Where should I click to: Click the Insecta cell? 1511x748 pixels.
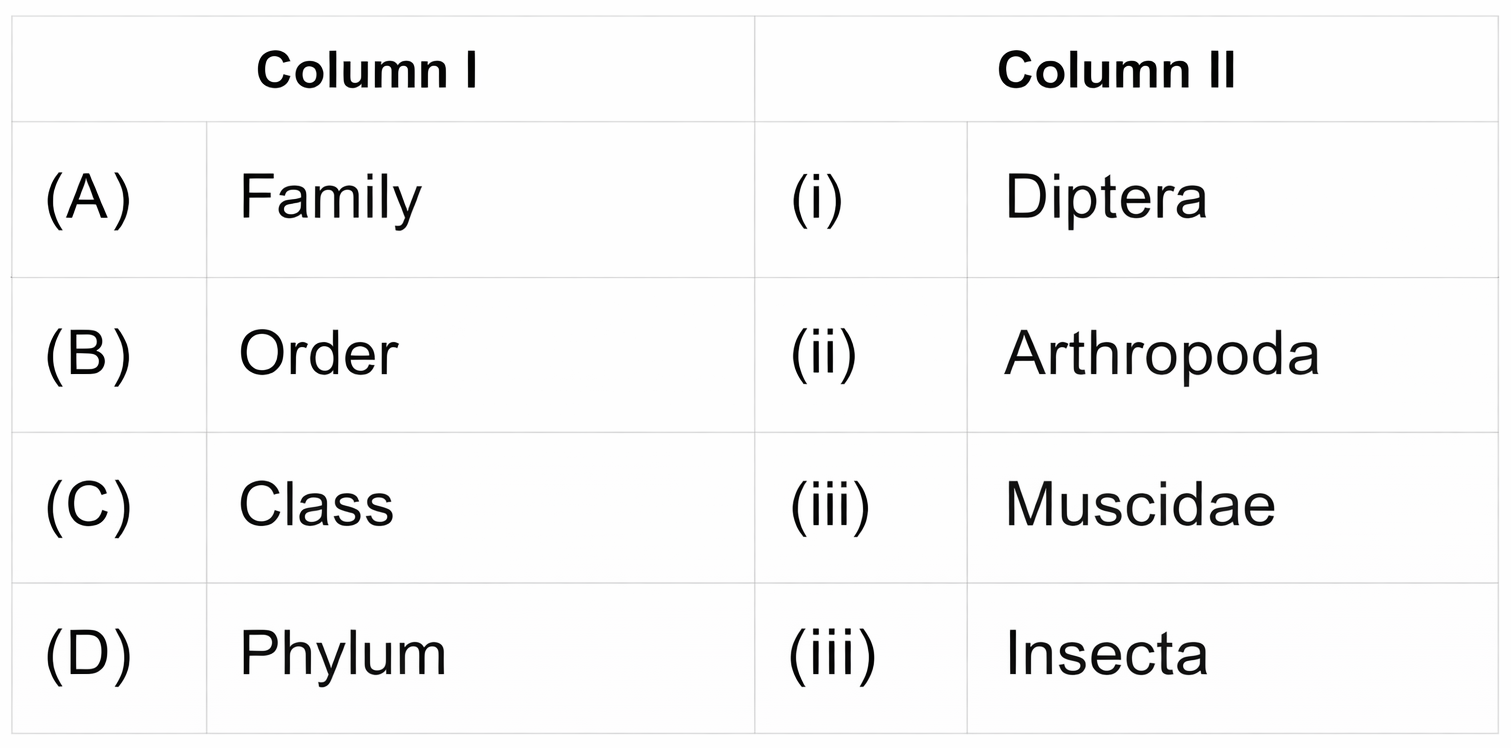coord(1106,654)
